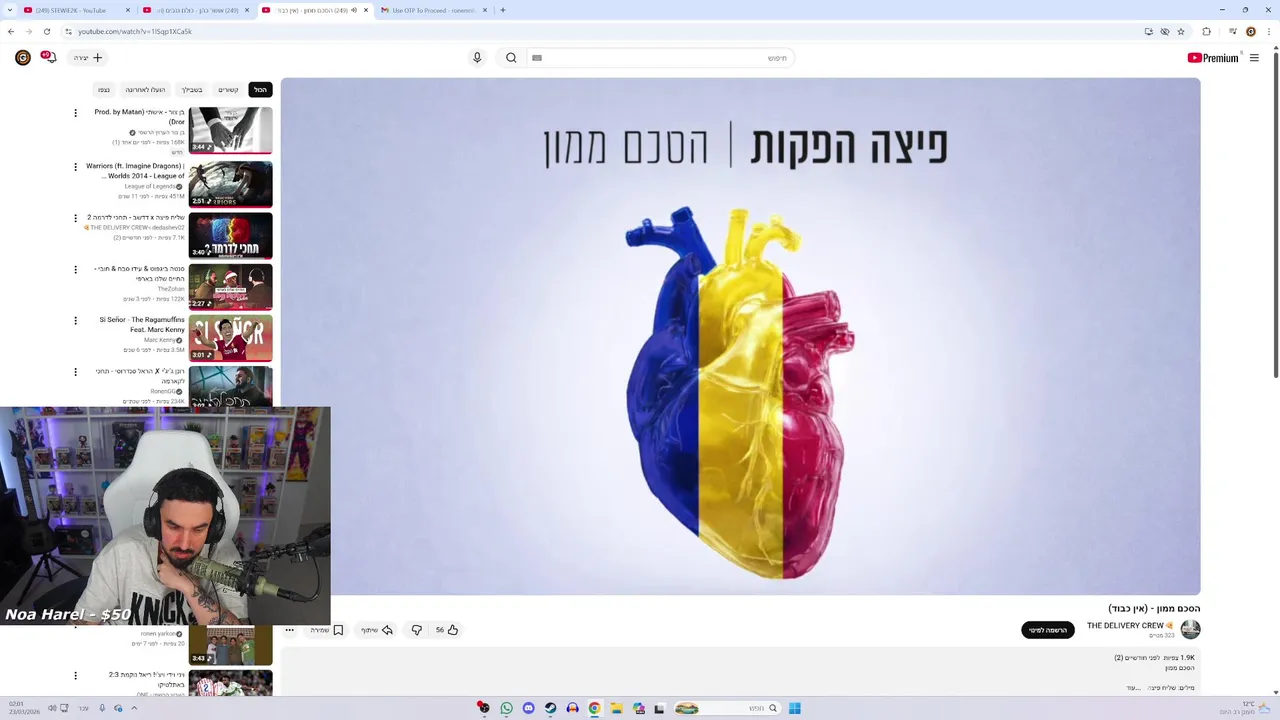This screenshot has width=1280, height=720.
Task: Reload the page
Action: (x=46, y=31)
